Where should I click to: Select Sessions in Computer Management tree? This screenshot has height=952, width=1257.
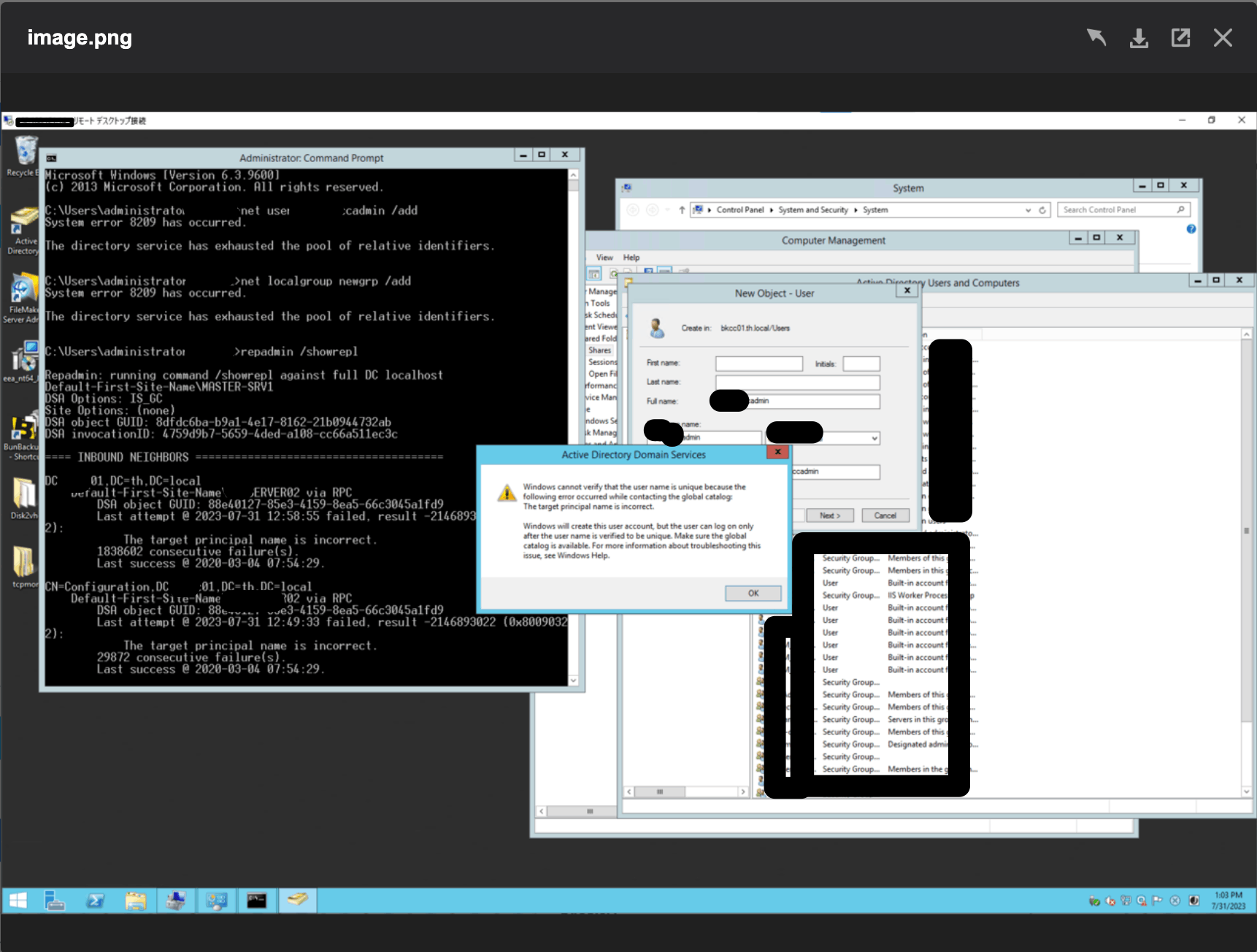pos(602,362)
